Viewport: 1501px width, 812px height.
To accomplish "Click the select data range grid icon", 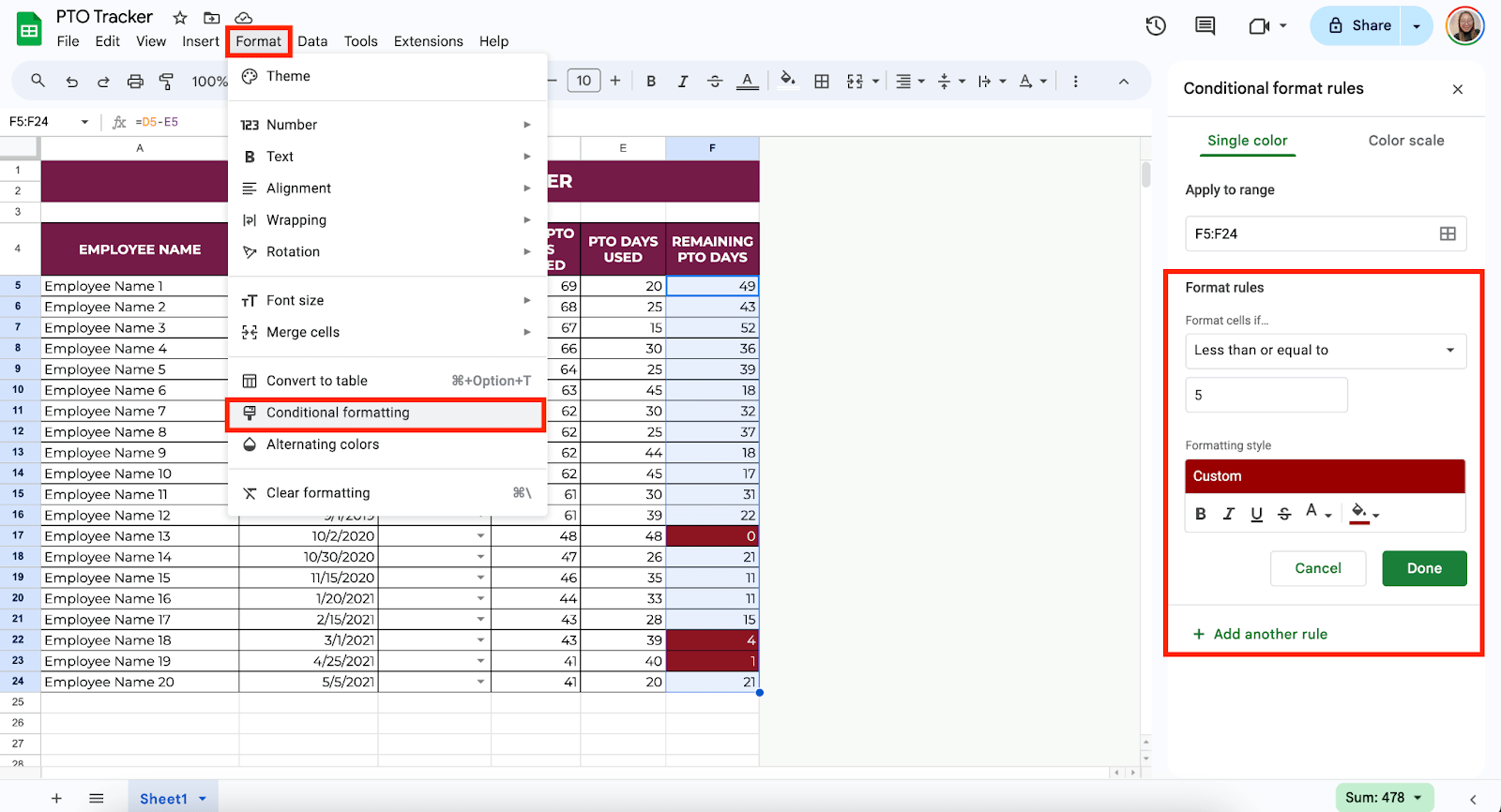I will coord(1448,233).
